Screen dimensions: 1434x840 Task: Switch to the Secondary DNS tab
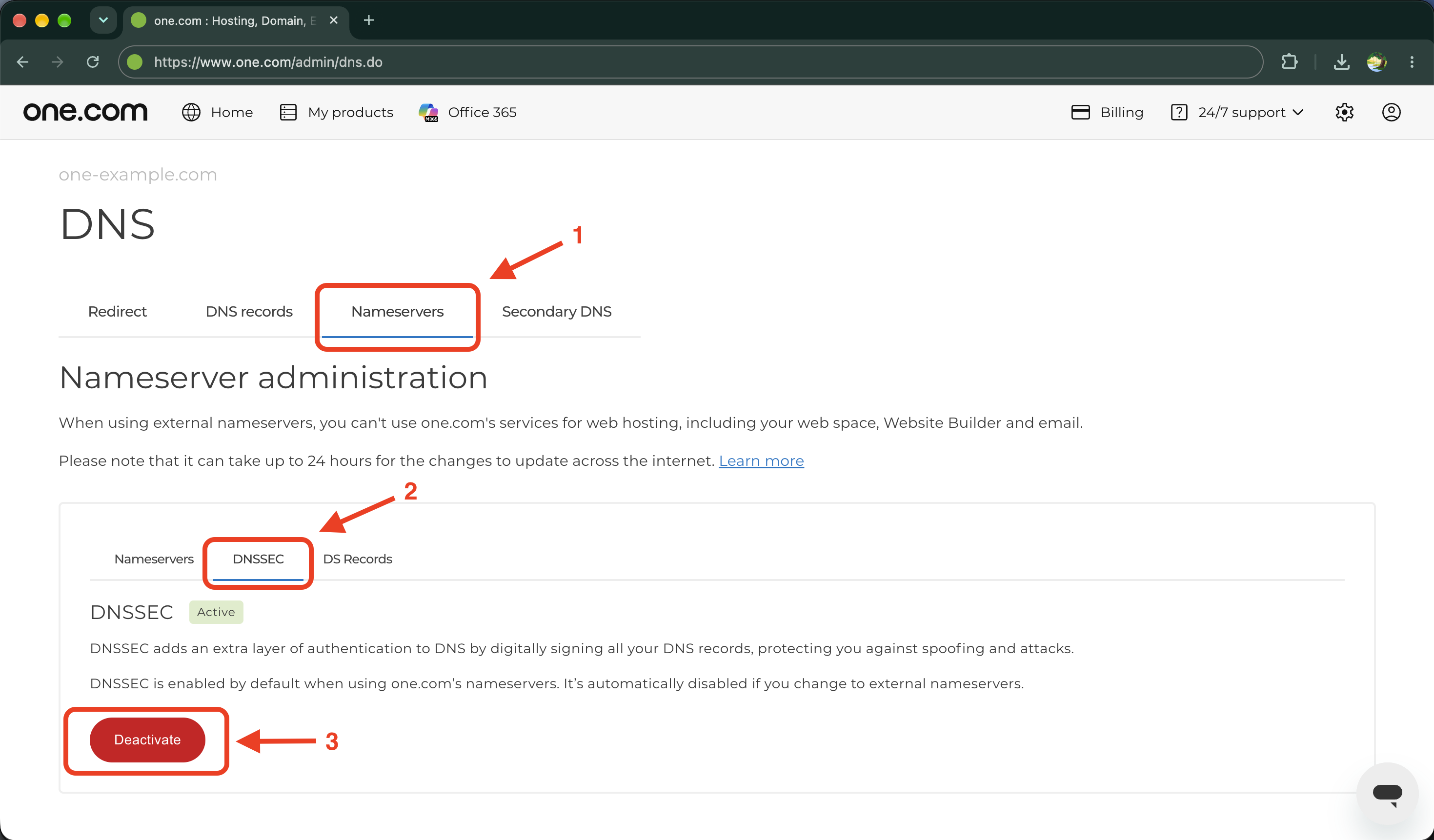(x=557, y=312)
